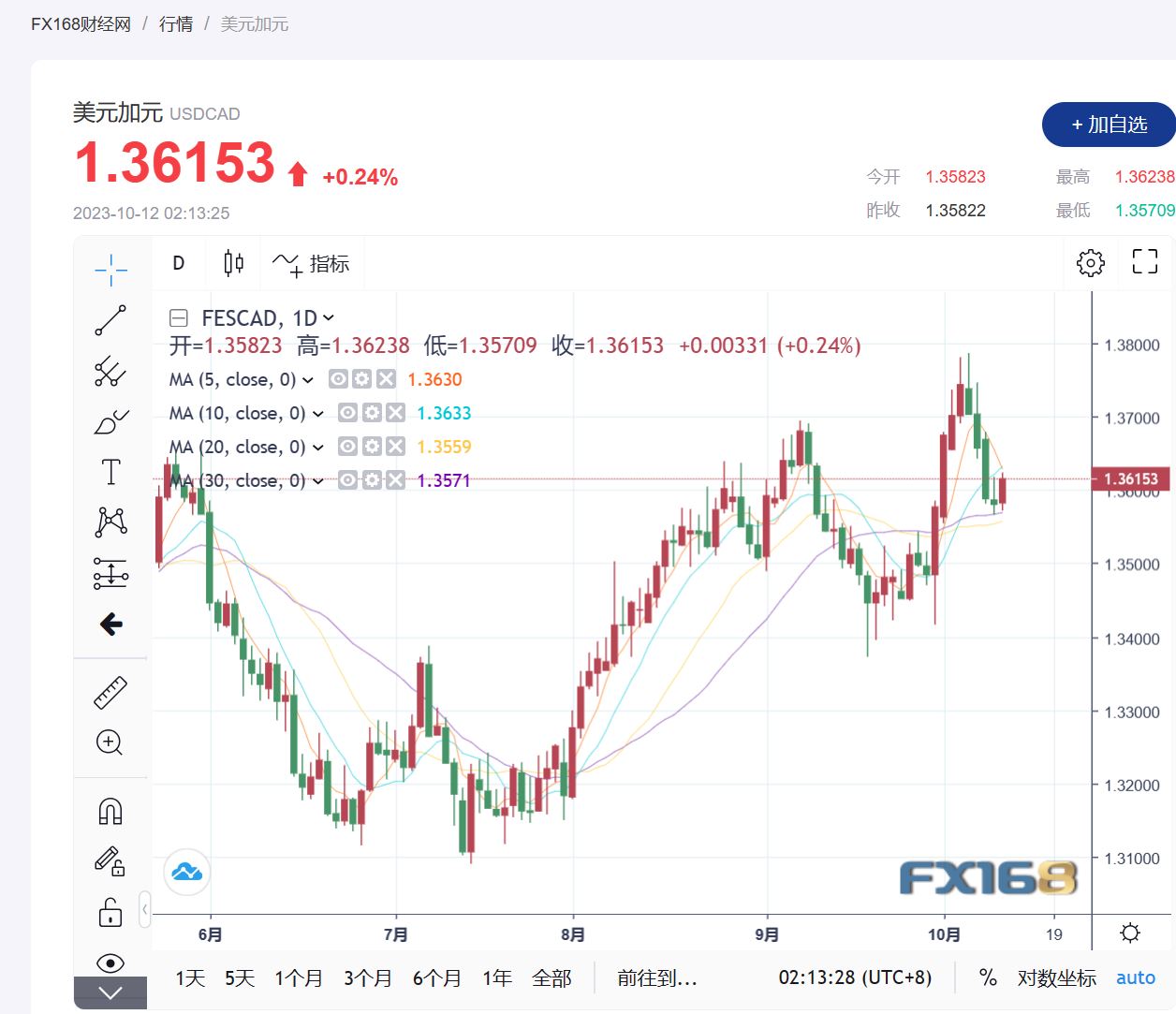Expand MA 30 indicator options
Image resolution: width=1176 pixels, height=1014 pixels.
point(317,481)
